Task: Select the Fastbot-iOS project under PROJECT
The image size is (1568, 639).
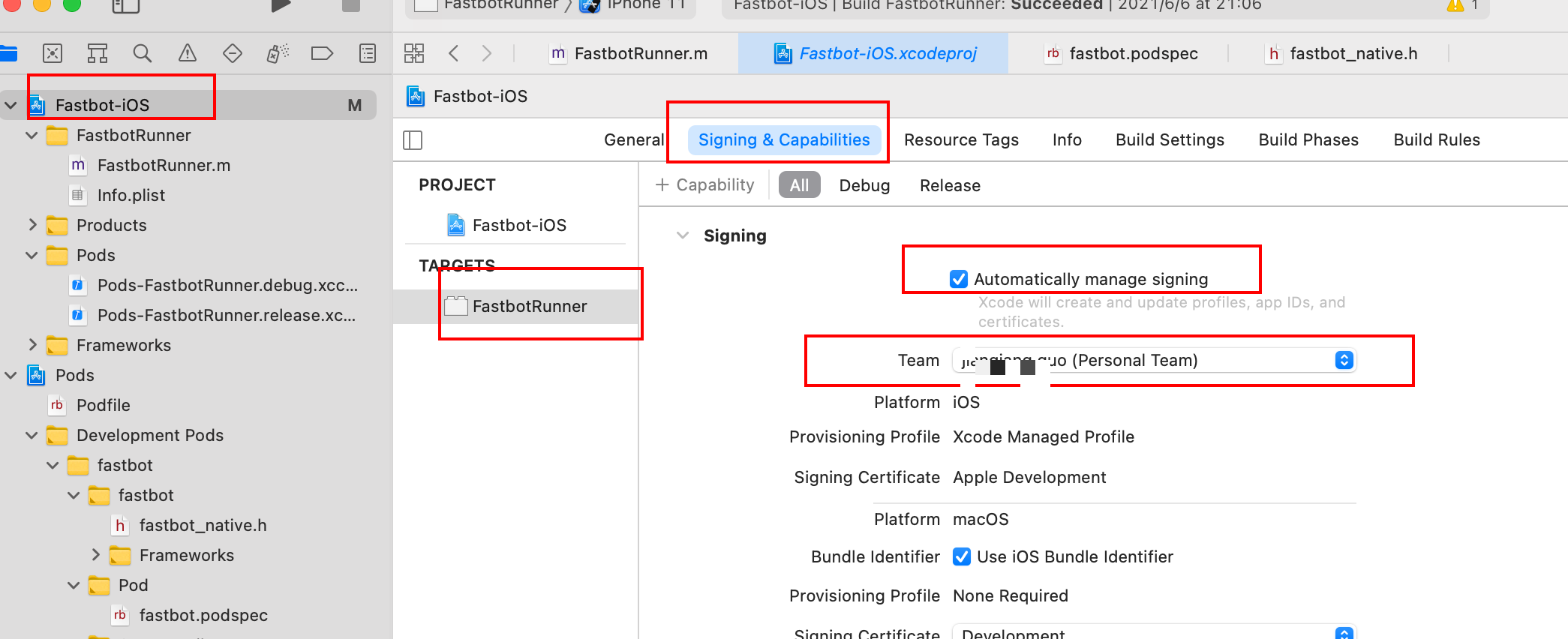Action: pyautogui.click(x=518, y=225)
